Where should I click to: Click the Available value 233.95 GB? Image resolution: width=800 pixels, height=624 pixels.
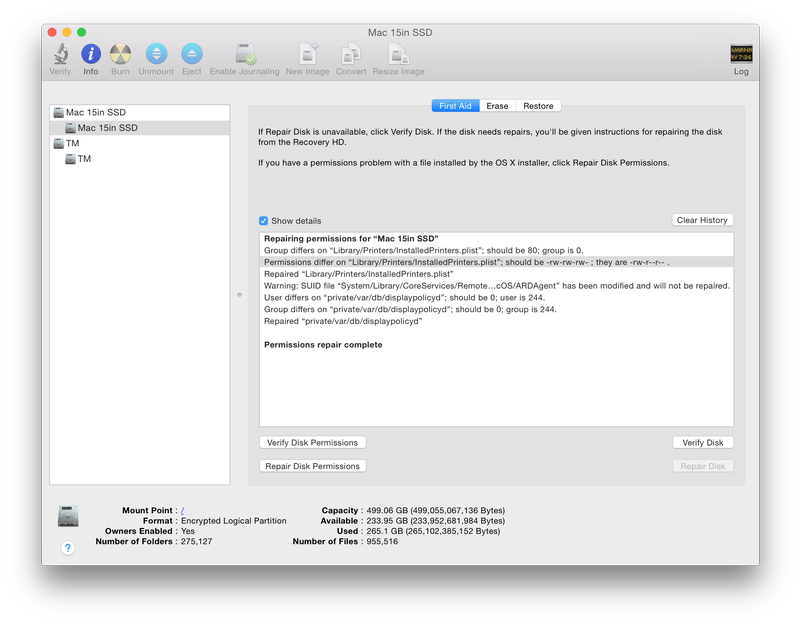coord(436,521)
